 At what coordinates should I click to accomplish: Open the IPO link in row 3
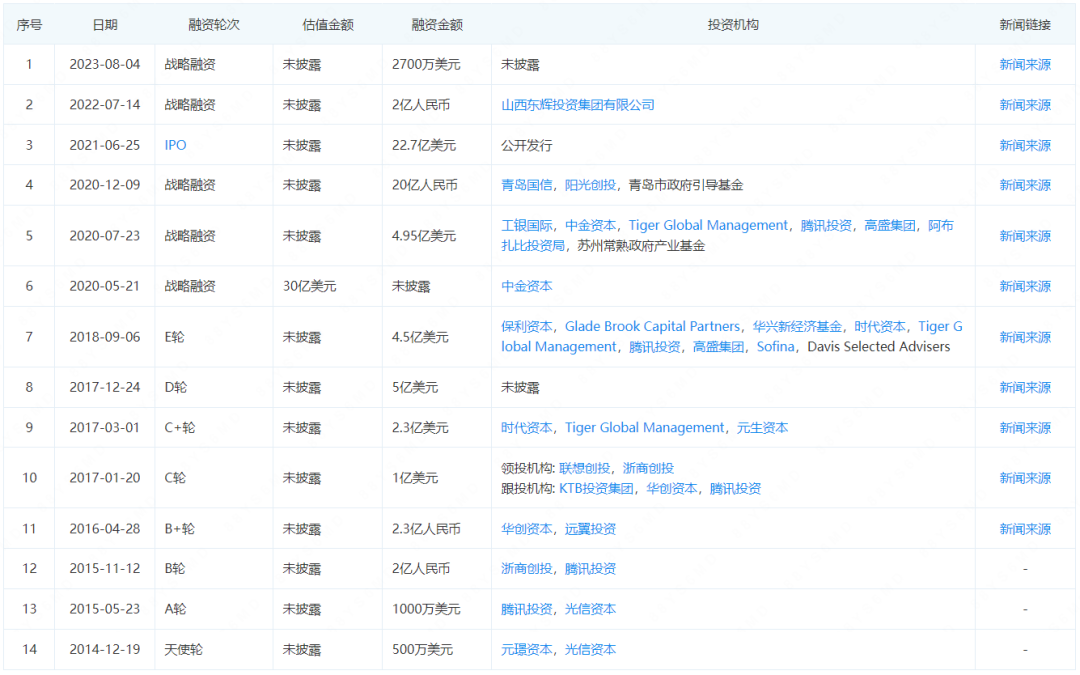click(174, 145)
